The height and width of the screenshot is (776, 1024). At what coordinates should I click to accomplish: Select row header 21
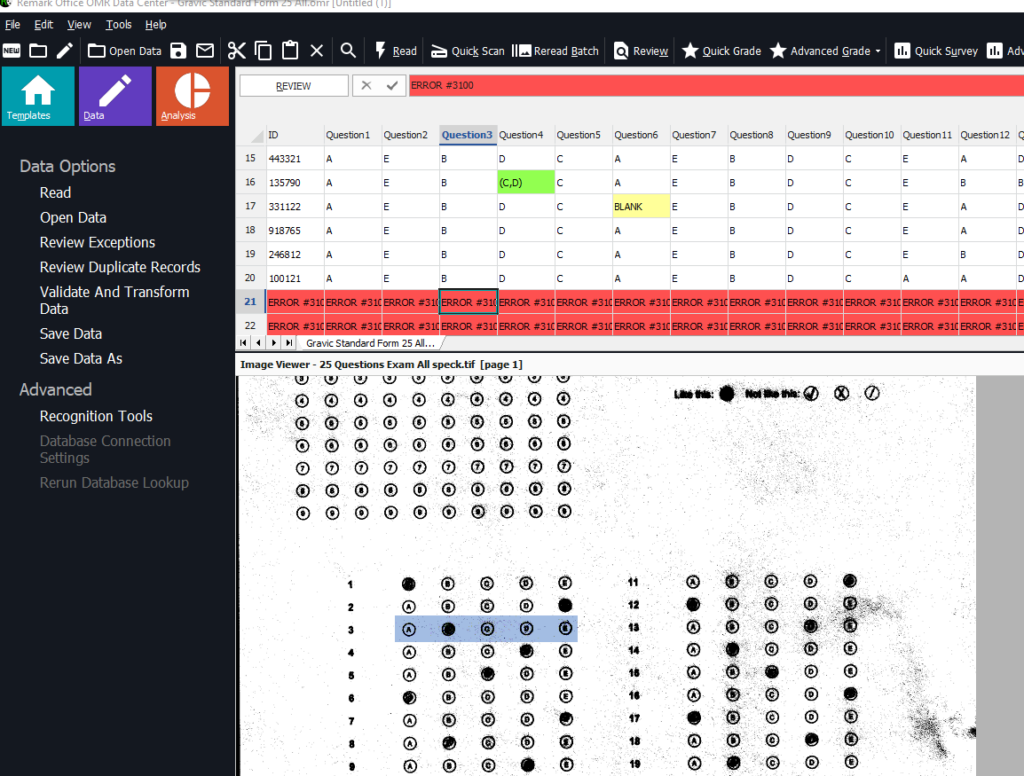tap(250, 302)
